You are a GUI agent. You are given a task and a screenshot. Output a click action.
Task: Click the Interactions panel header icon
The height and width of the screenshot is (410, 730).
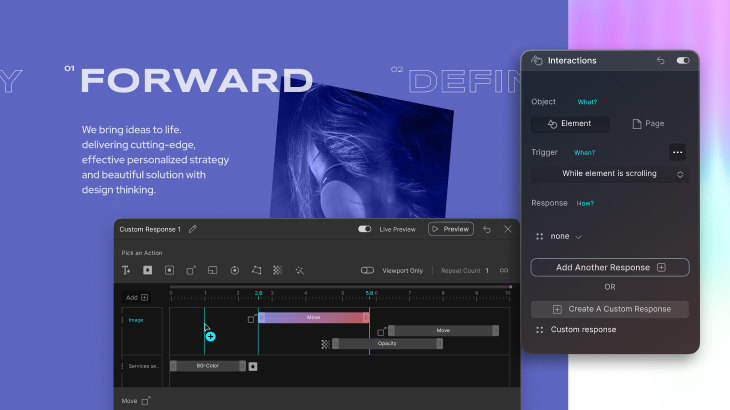click(x=537, y=60)
